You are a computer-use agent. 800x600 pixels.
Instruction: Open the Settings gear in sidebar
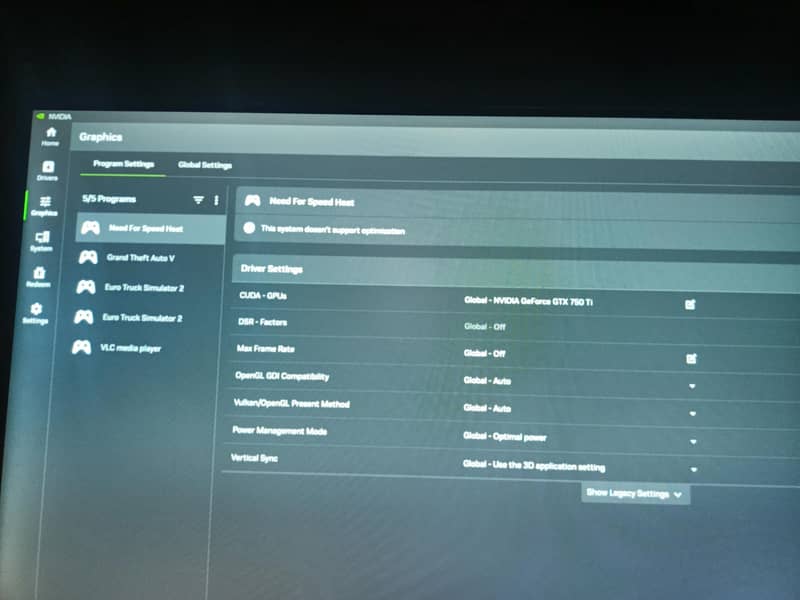click(x=35, y=313)
